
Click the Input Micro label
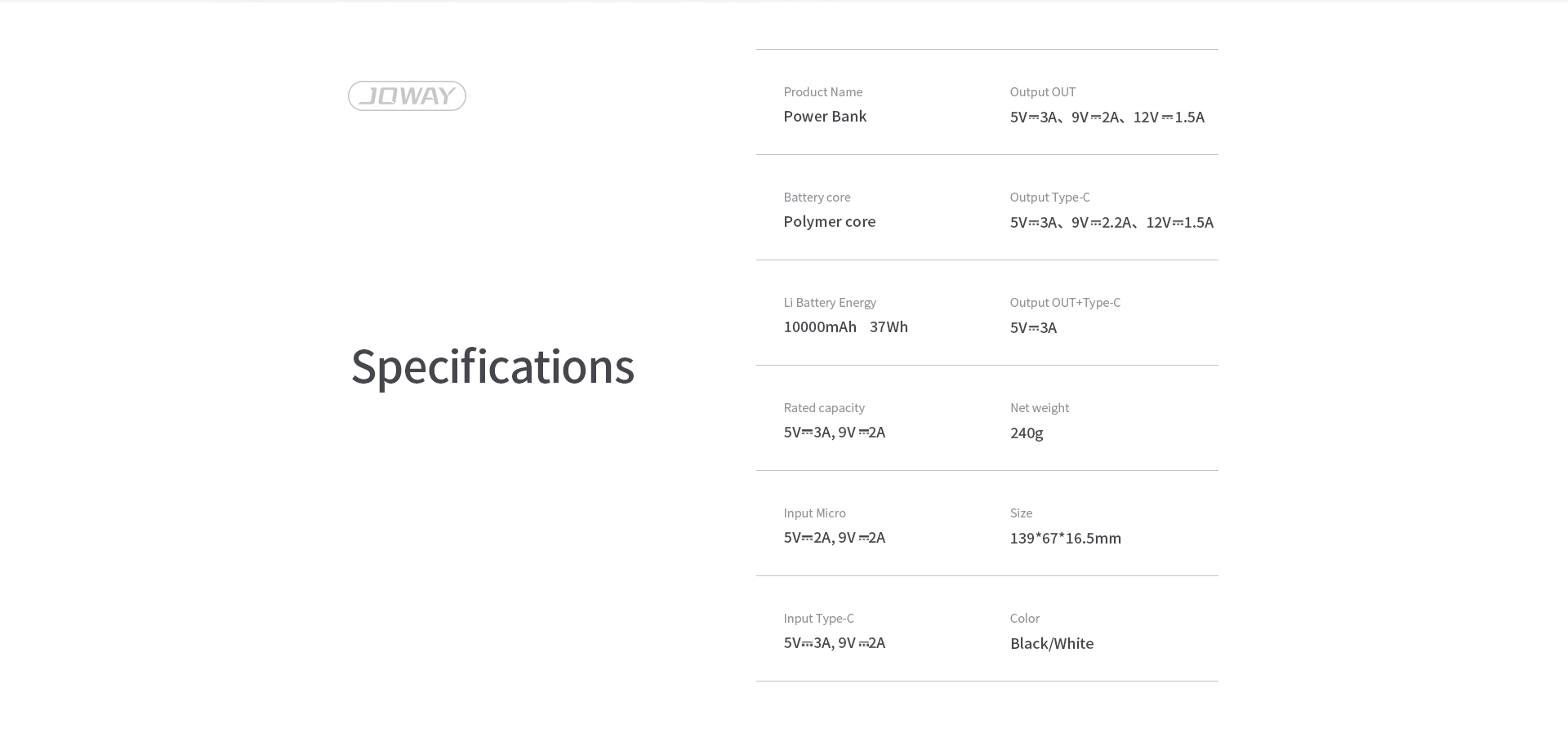814,513
